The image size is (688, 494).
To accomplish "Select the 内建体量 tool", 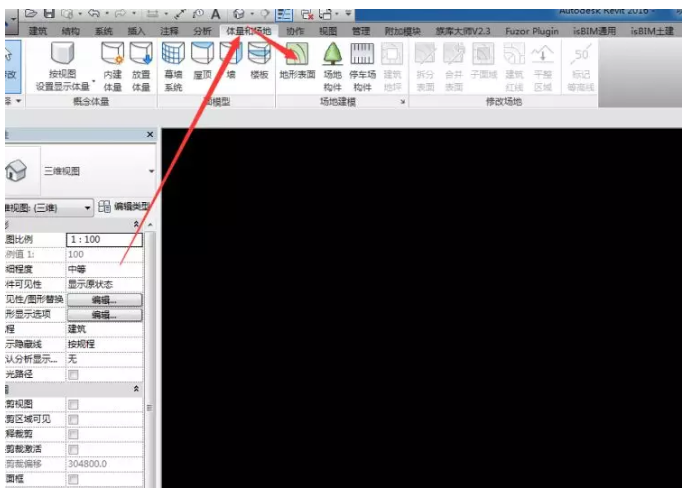I will [112, 66].
